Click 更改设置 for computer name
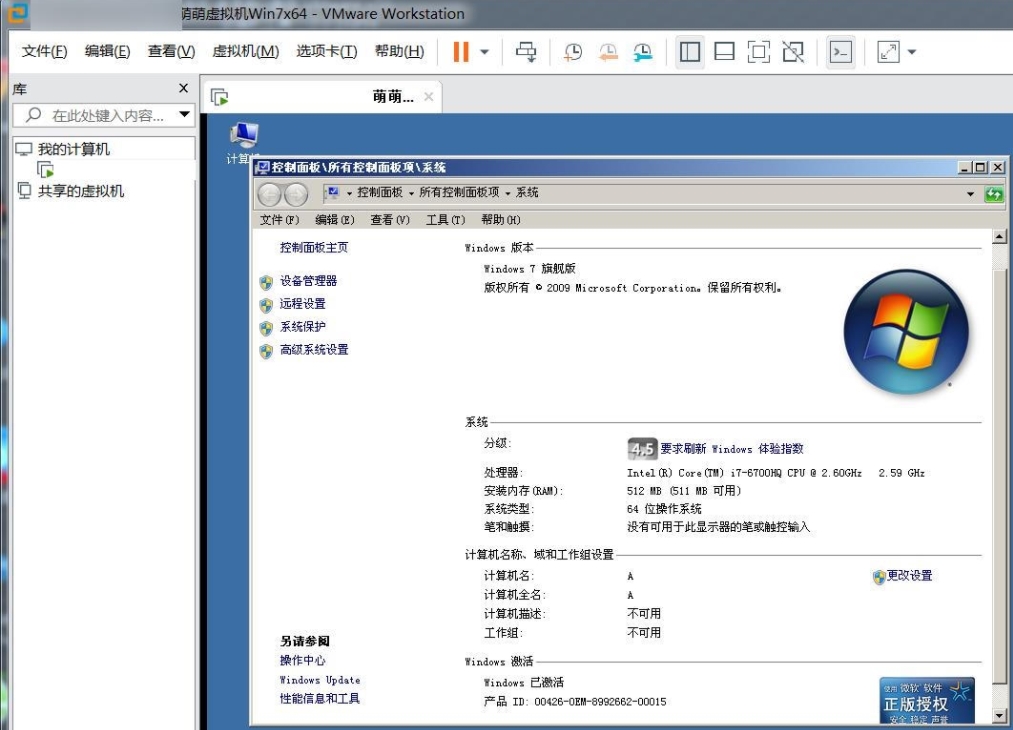Screen dimensions: 1013x730 tap(910, 576)
